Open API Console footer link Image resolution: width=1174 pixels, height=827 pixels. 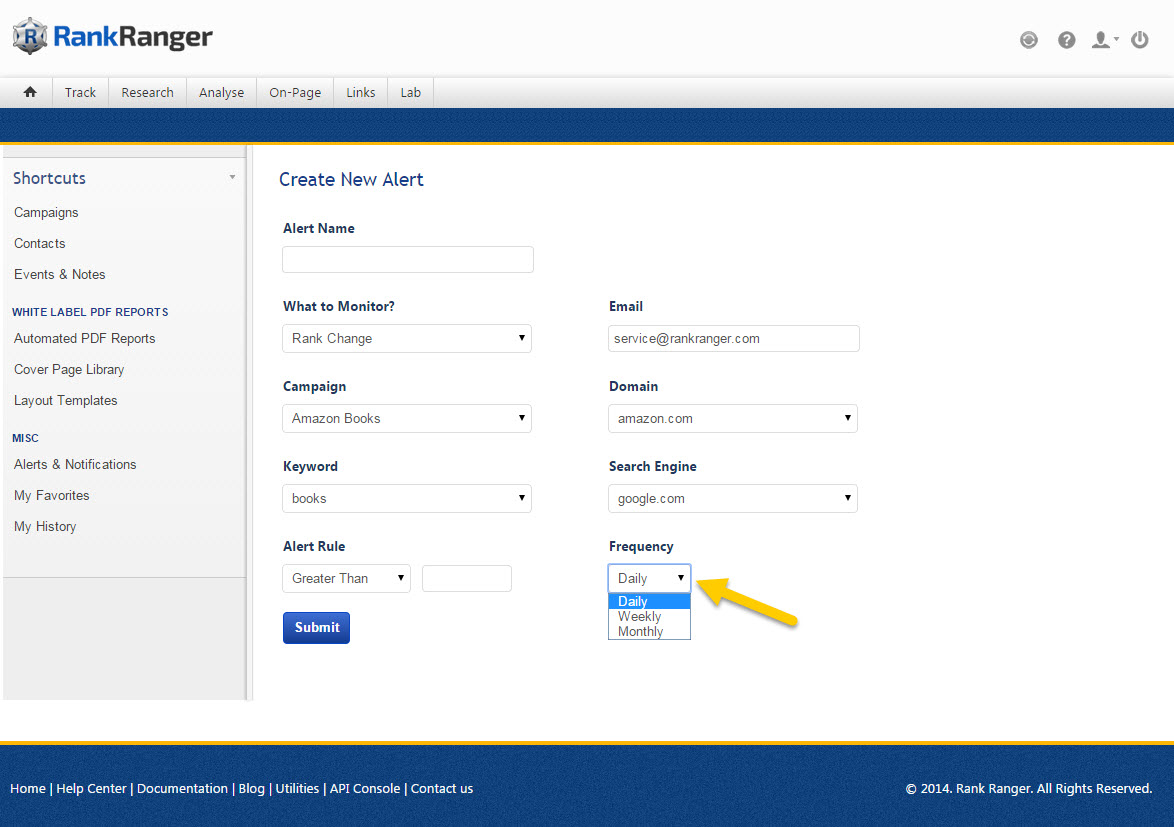tap(365, 788)
